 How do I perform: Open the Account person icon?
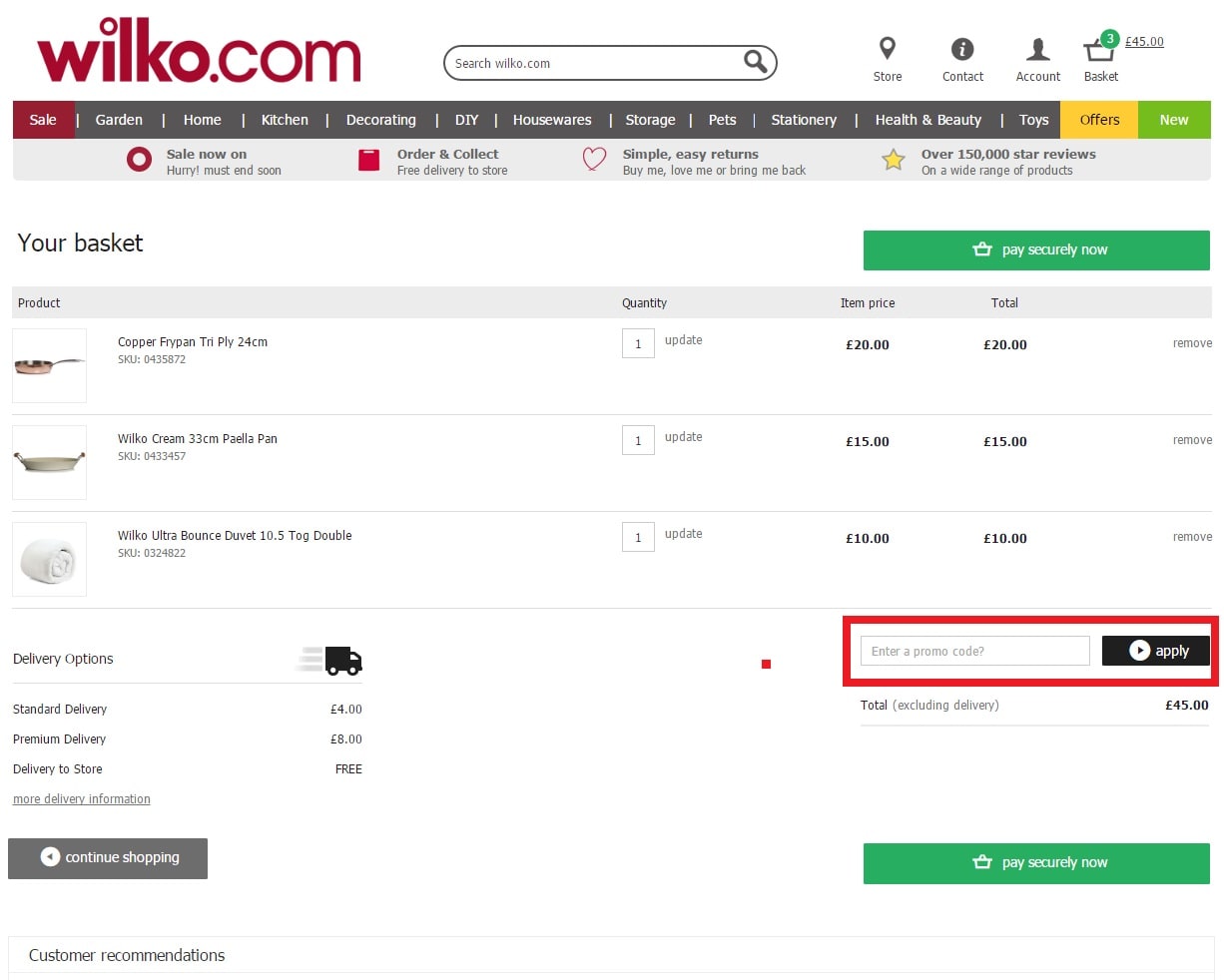point(1038,48)
